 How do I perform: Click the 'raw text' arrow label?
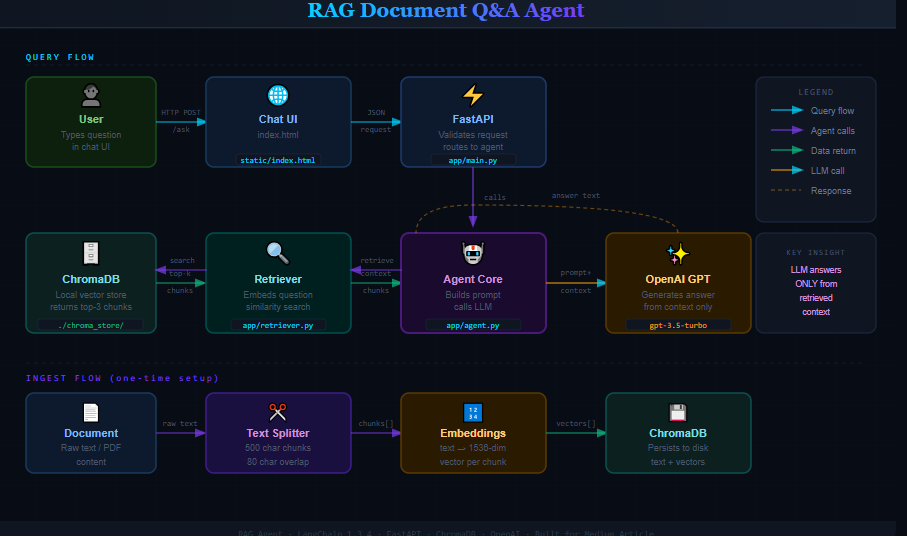180,424
